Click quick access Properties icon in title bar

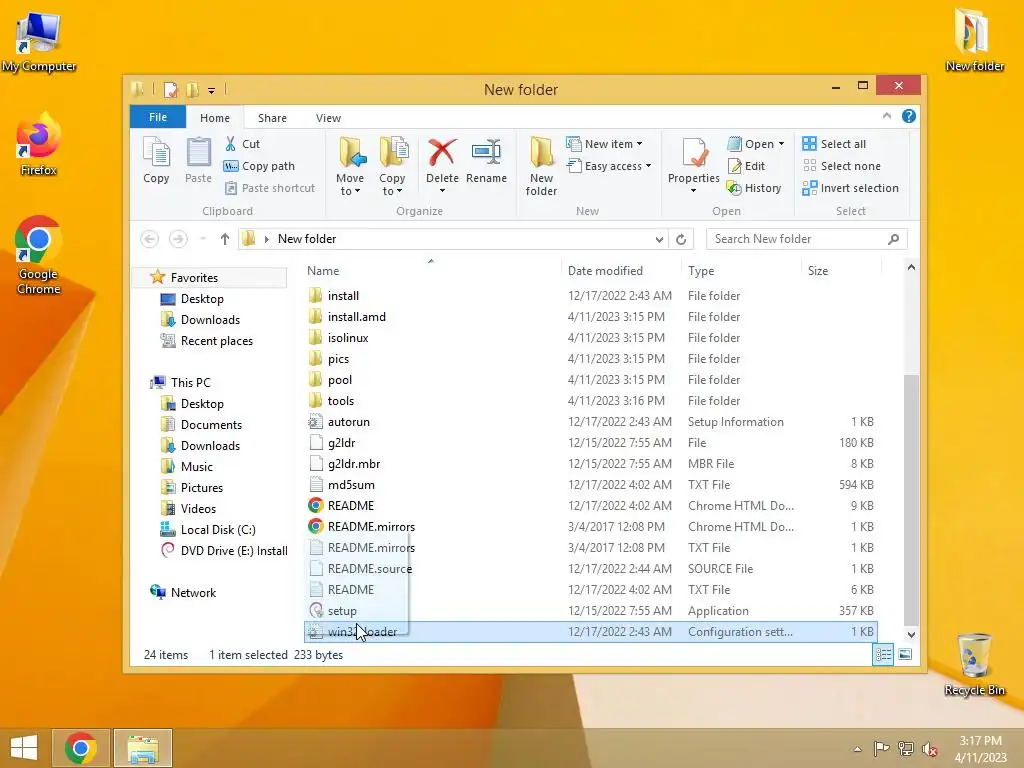170,89
